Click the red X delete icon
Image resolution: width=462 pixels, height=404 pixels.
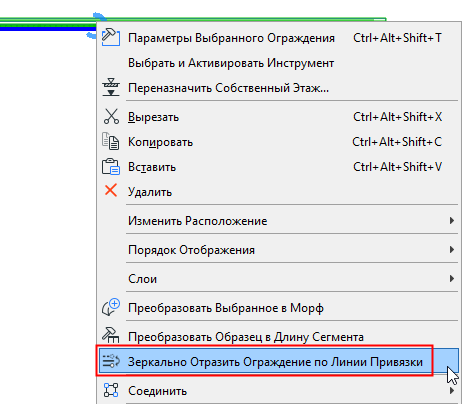[111, 191]
